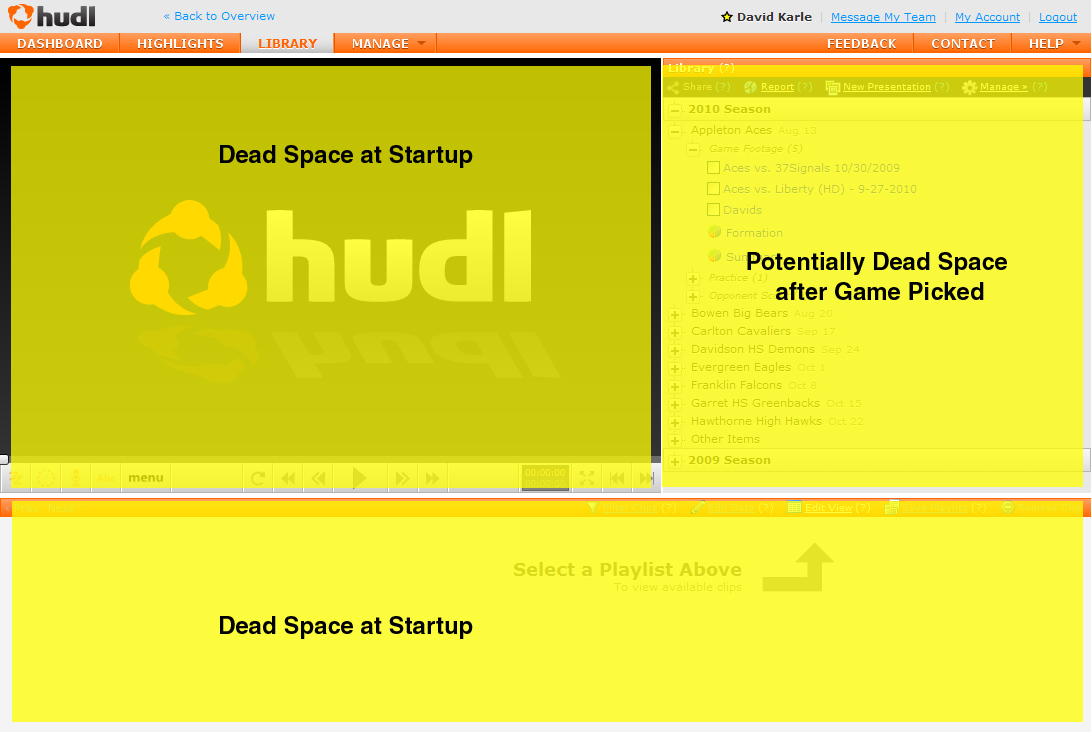Click the 00:00:00 timecode display
The width and height of the screenshot is (1091, 732).
click(545, 477)
